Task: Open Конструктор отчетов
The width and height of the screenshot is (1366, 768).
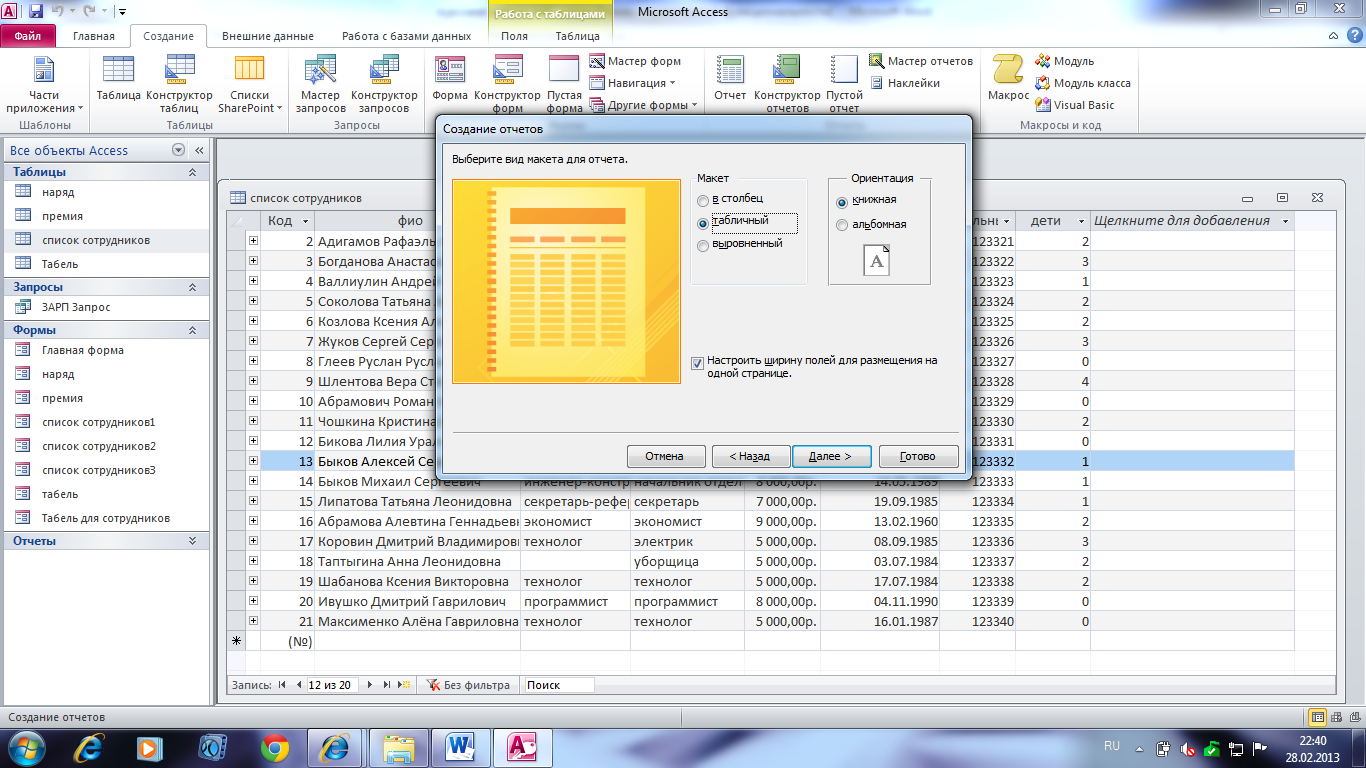Action: pos(787,84)
